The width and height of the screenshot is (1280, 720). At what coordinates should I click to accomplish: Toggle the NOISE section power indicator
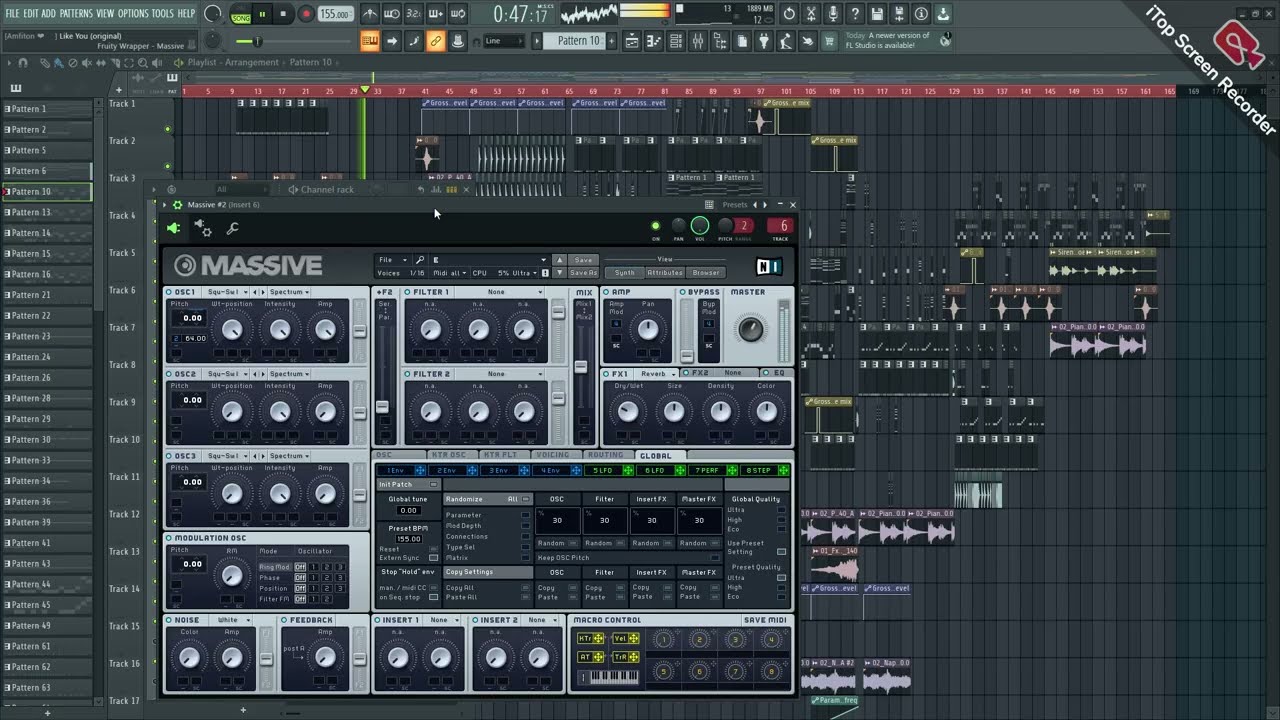[x=170, y=620]
